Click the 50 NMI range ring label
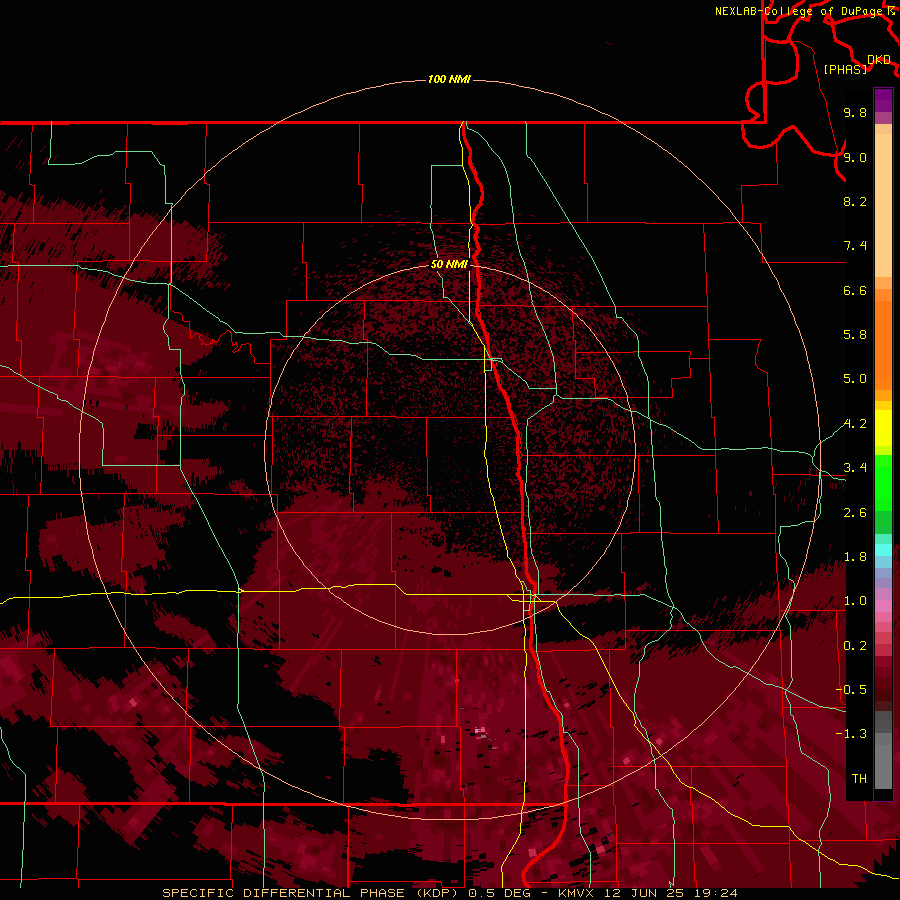The height and width of the screenshot is (900, 900). click(x=449, y=264)
